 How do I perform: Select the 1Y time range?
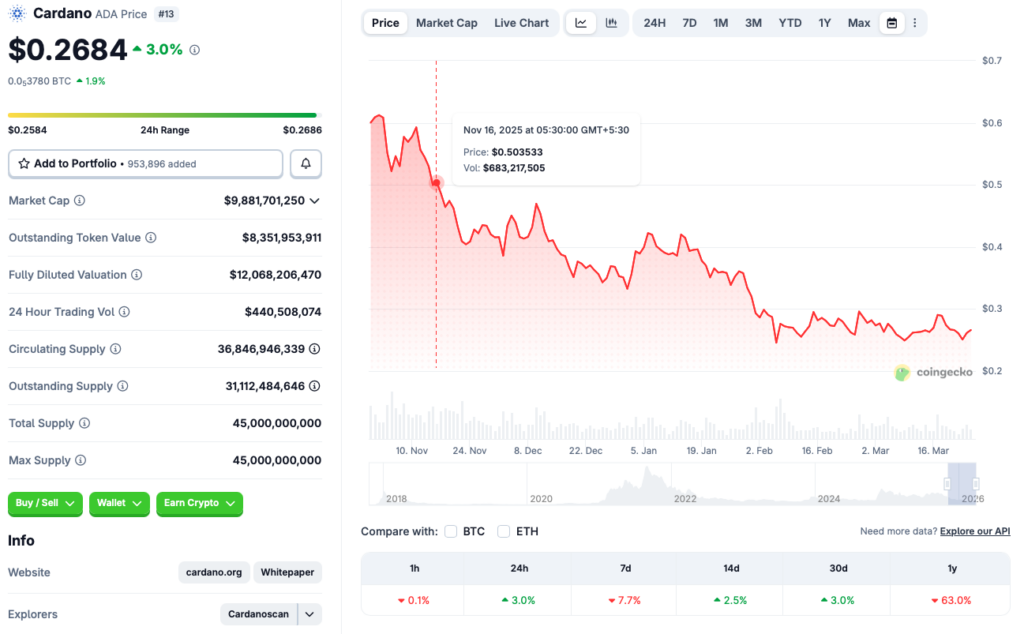[824, 22]
